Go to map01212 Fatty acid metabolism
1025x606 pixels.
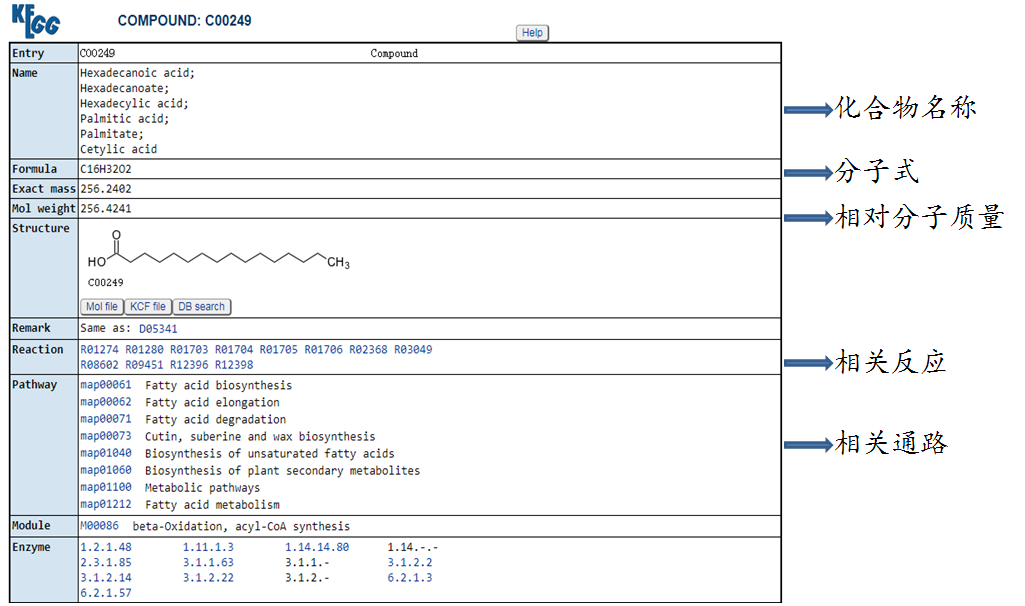(105, 505)
